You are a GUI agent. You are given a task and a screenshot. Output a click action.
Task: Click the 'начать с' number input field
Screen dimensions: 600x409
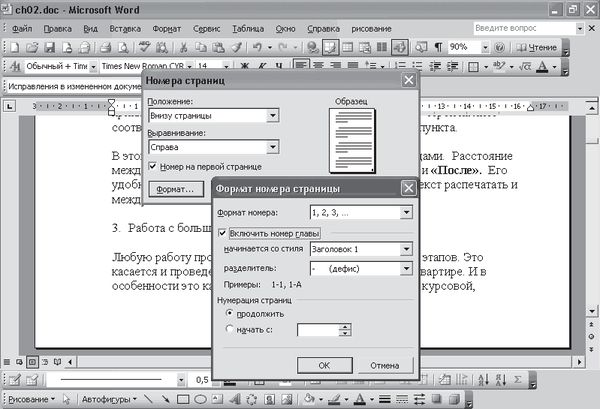pyautogui.click(x=319, y=329)
